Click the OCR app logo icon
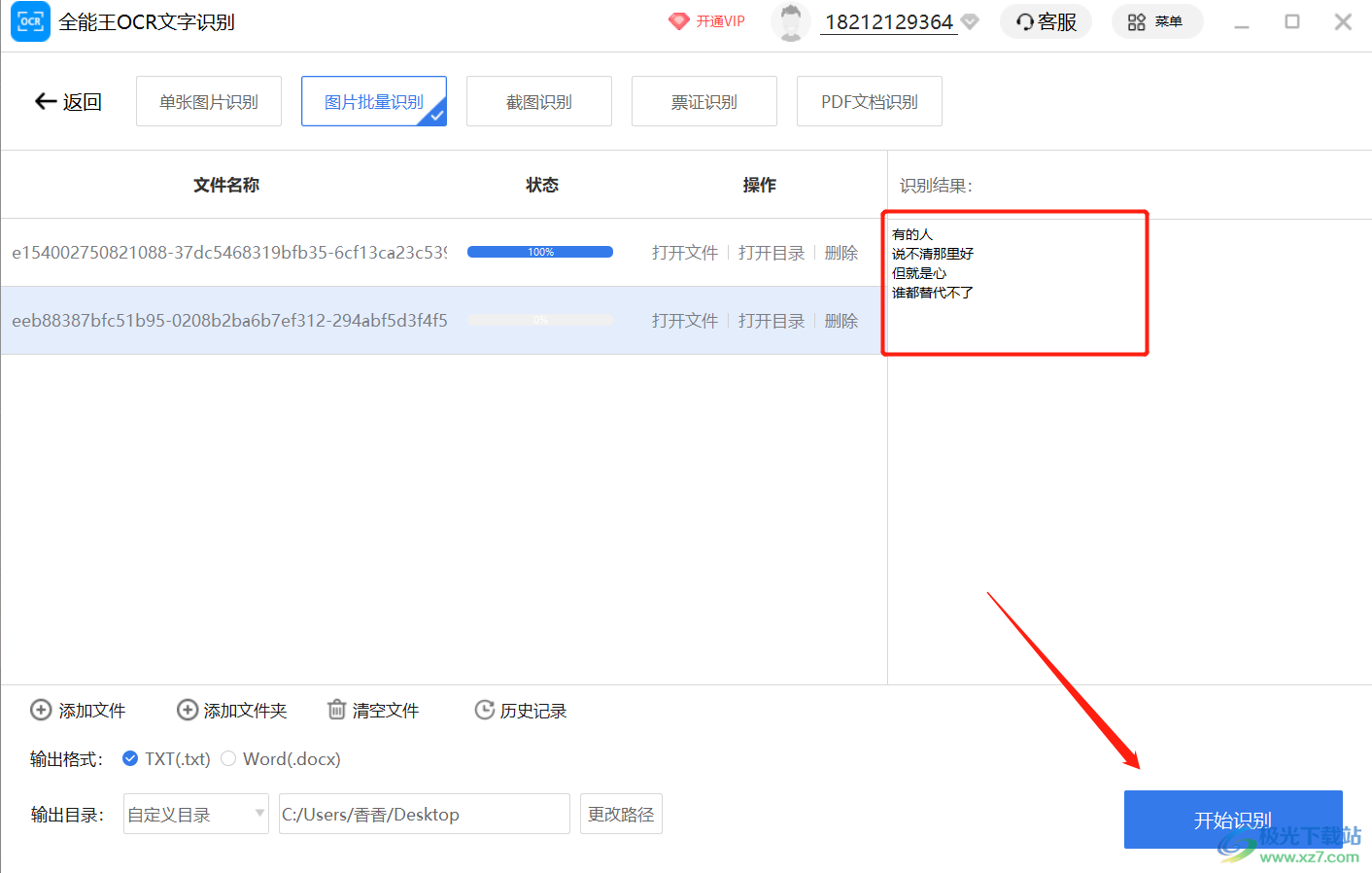The image size is (1372, 873). (30, 21)
